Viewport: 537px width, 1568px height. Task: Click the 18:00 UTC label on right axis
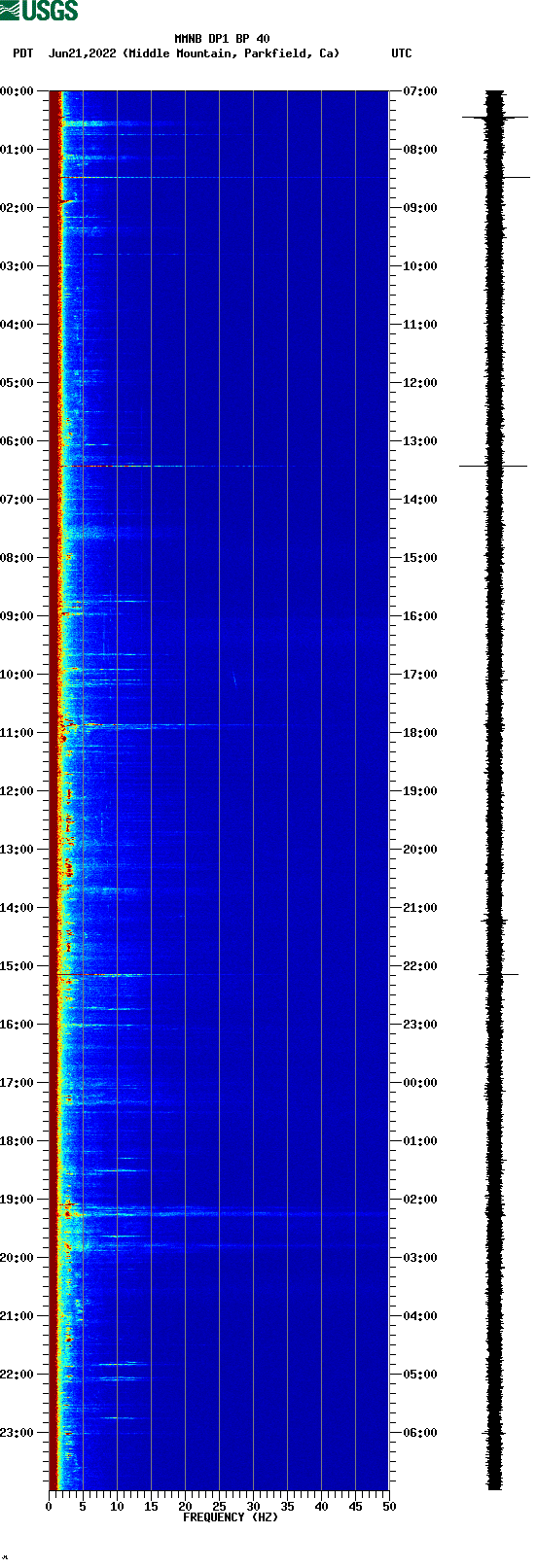420,733
